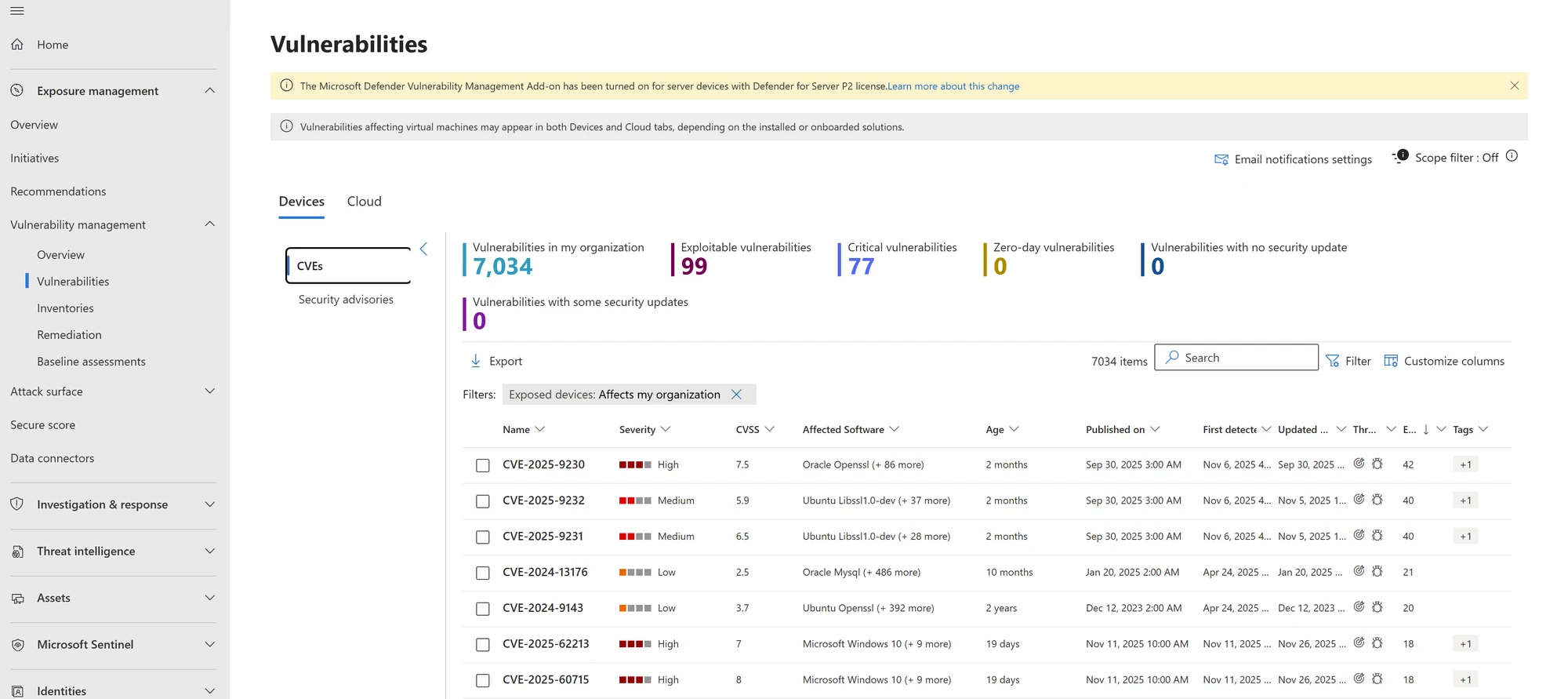
Task: Click the Customize columns icon
Action: pyautogui.click(x=1391, y=361)
